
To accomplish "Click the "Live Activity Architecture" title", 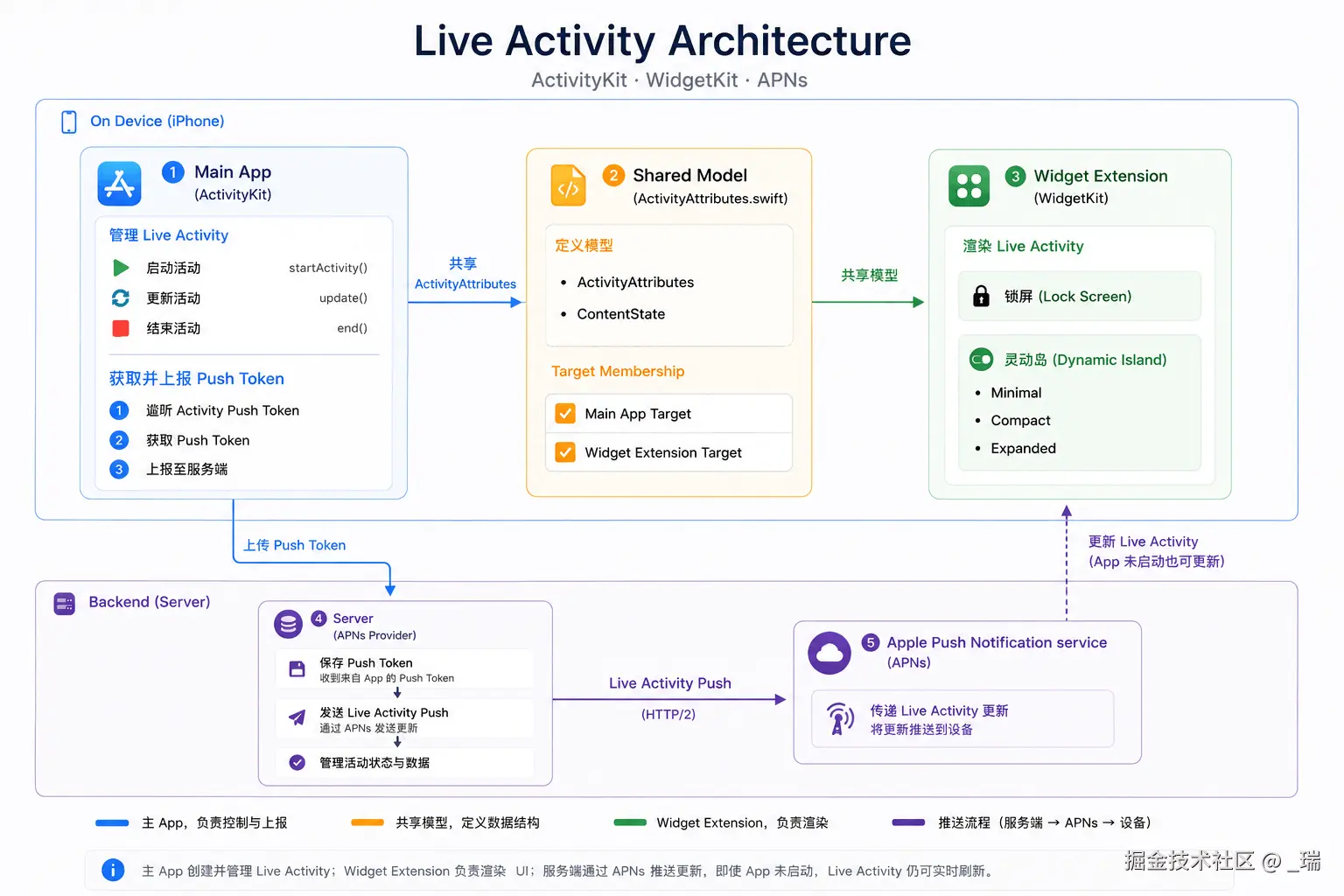I will click(662, 41).
